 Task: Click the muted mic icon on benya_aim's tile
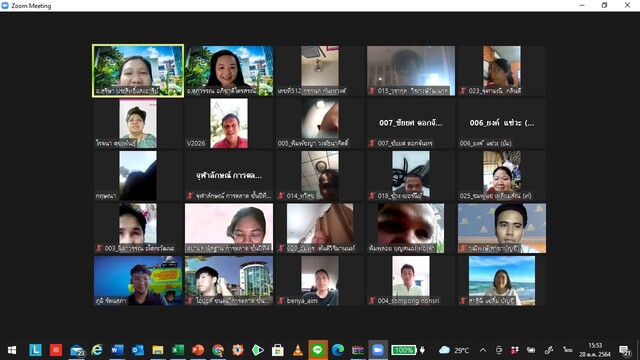tap(281, 301)
